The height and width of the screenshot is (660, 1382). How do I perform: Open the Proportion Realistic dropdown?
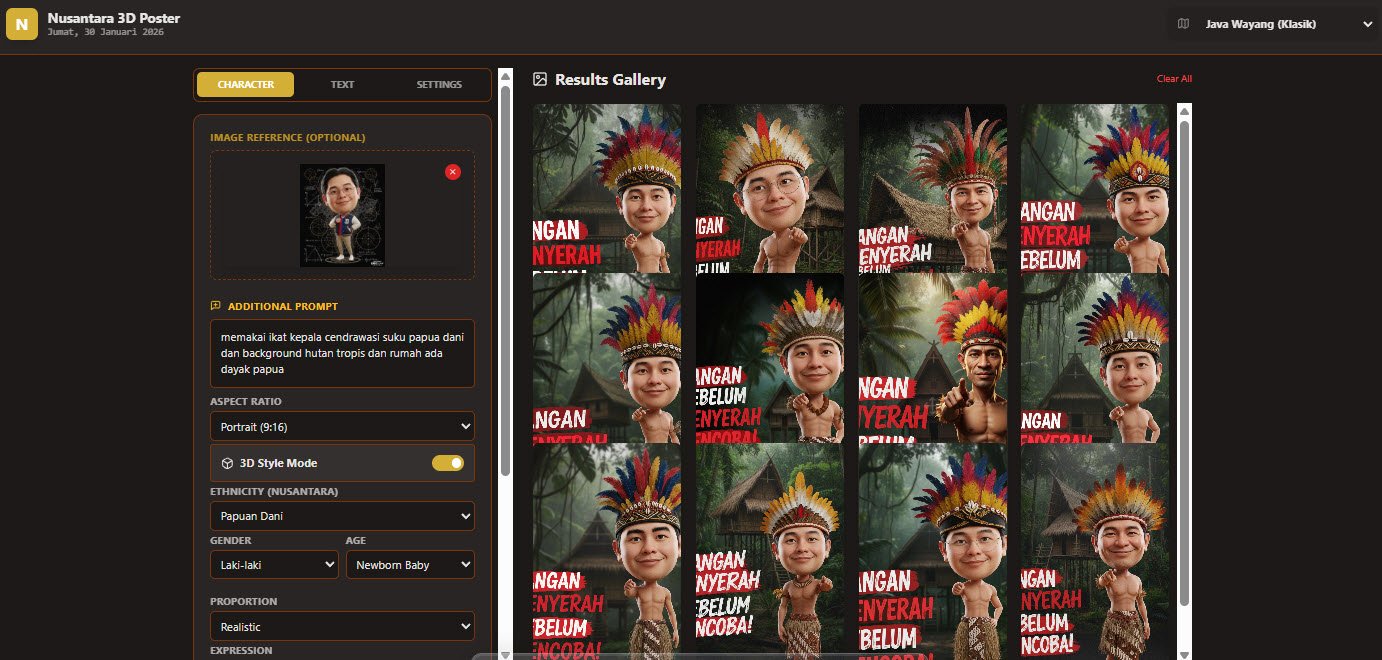pyautogui.click(x=342, y=626)
